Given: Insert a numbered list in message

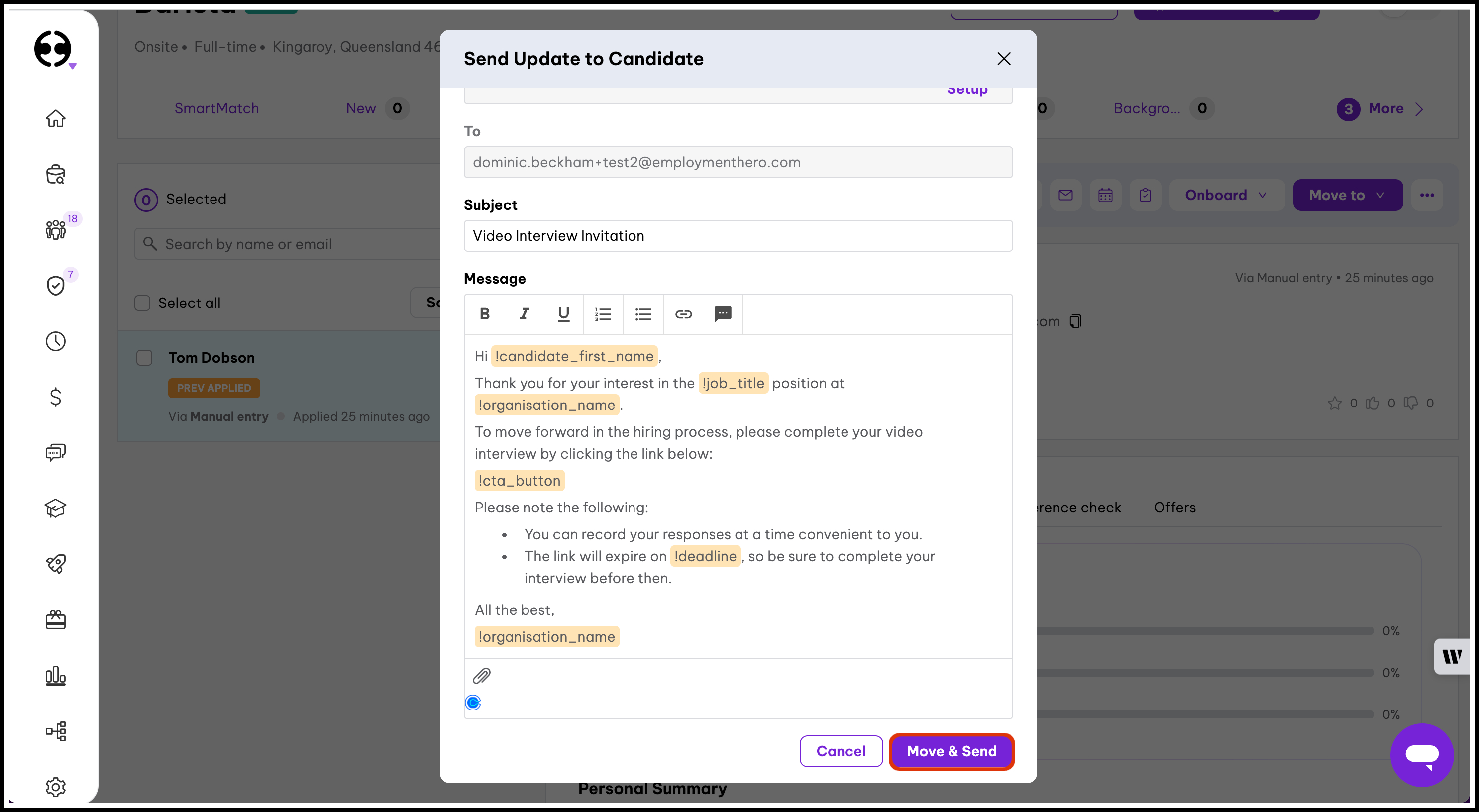Looking at the screenshot, I should coord(603,314).
